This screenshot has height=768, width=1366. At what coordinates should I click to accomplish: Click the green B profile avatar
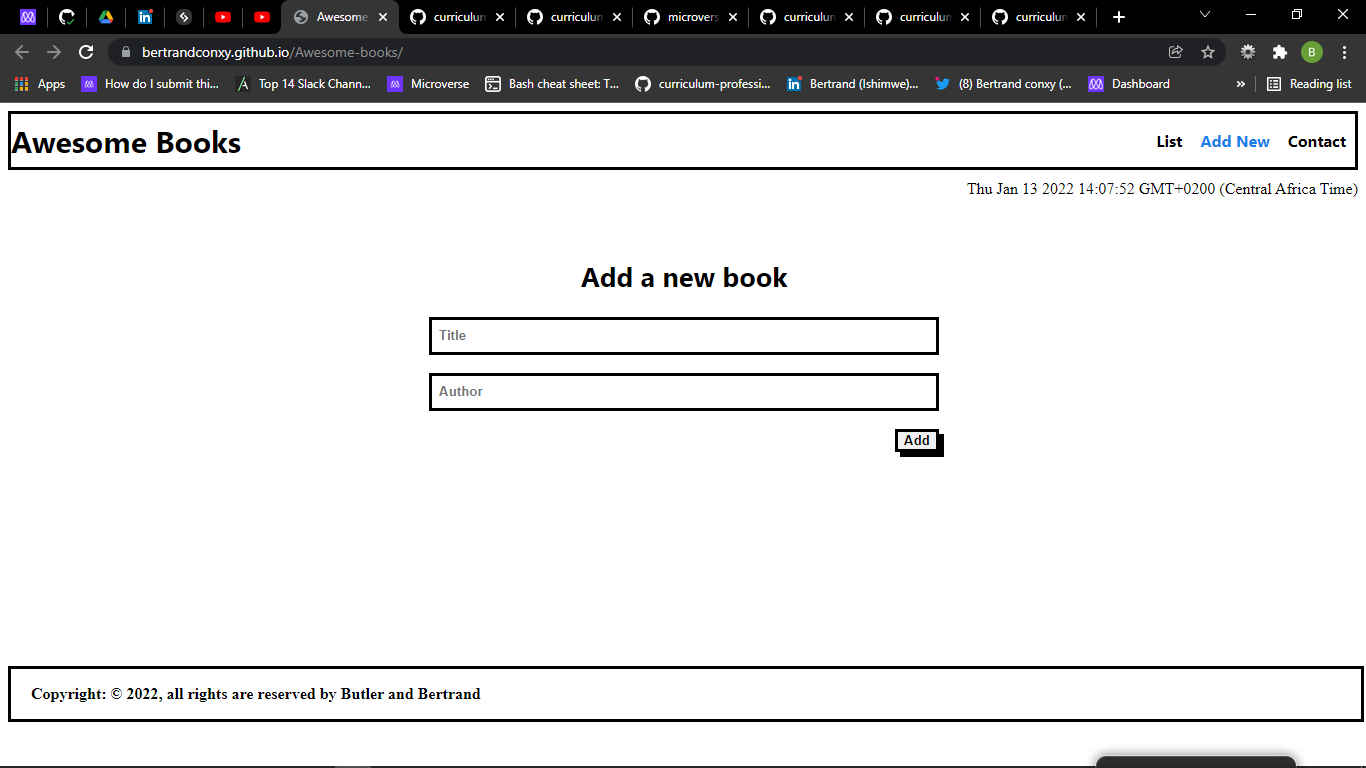(x=1312, y=51)
